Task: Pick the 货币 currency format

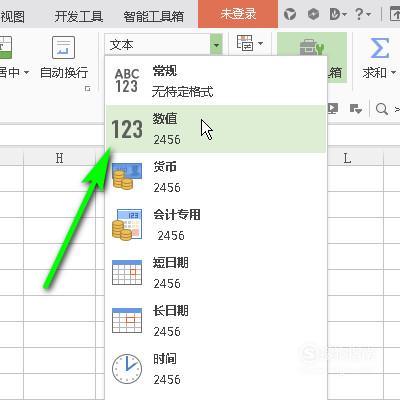Action: [x=216, y=177]
